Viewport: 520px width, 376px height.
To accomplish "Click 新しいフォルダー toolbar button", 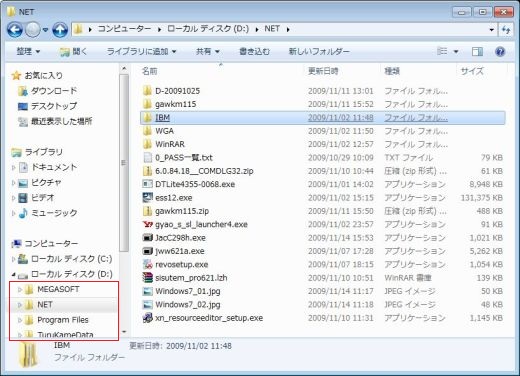I will [319, 51].
